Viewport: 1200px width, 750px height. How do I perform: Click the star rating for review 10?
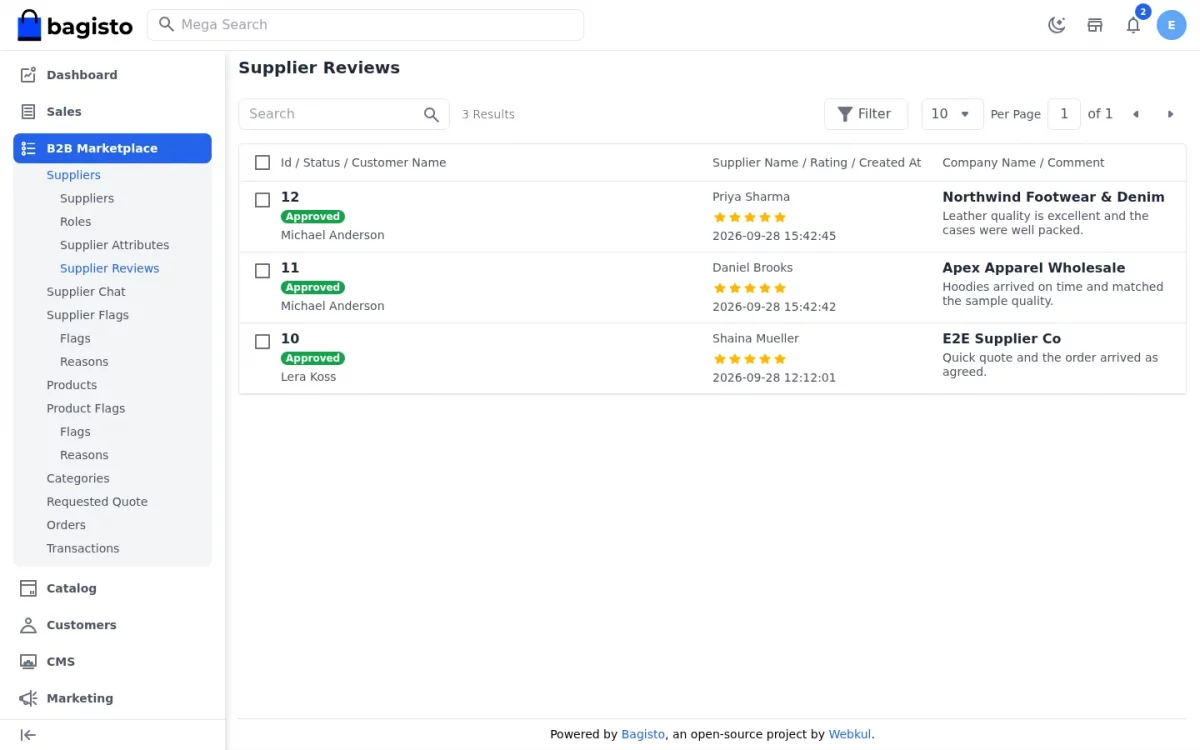pyautogui.click(x=750, y=359)
